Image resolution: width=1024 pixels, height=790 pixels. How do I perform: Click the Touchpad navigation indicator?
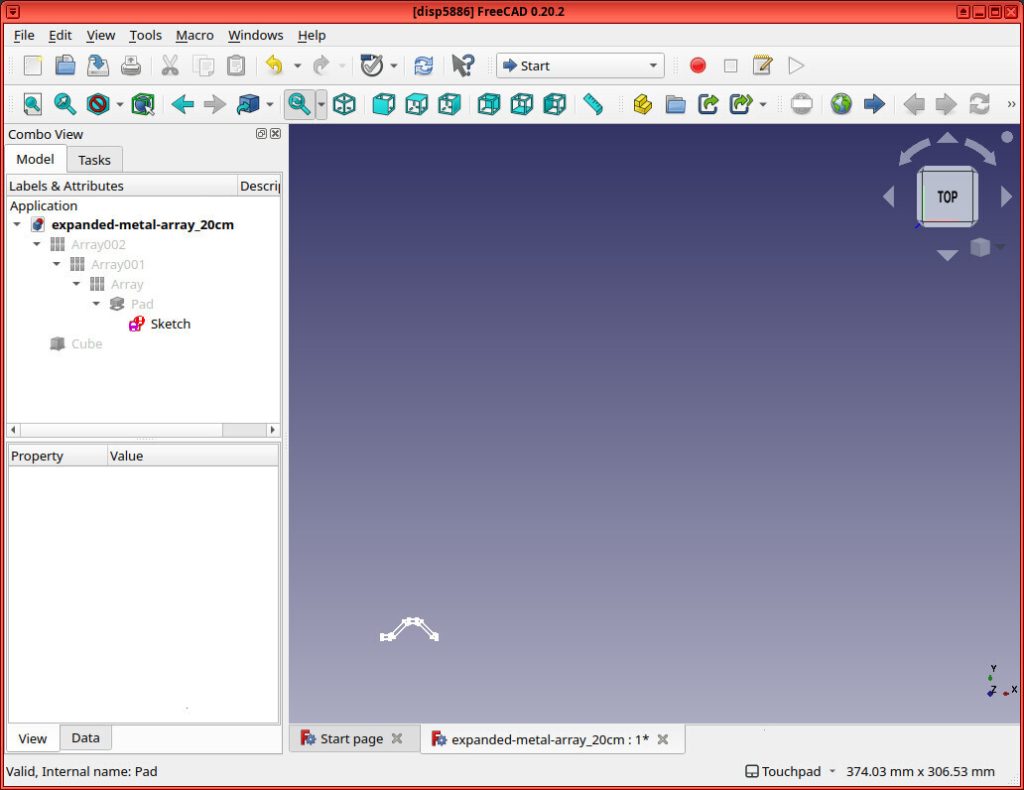click(x=789, y=771)
